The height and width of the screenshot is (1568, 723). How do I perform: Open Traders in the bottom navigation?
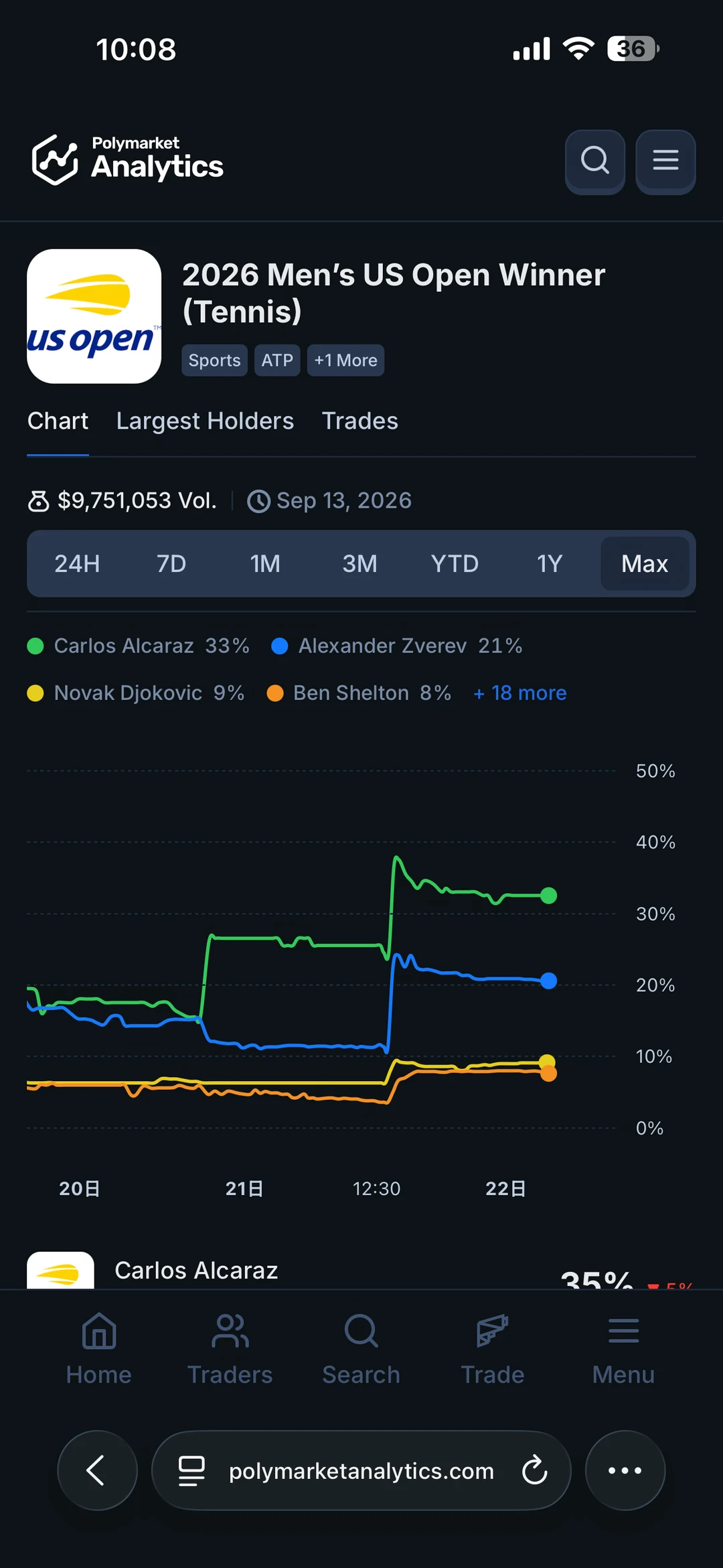[x=230, y=1349]
